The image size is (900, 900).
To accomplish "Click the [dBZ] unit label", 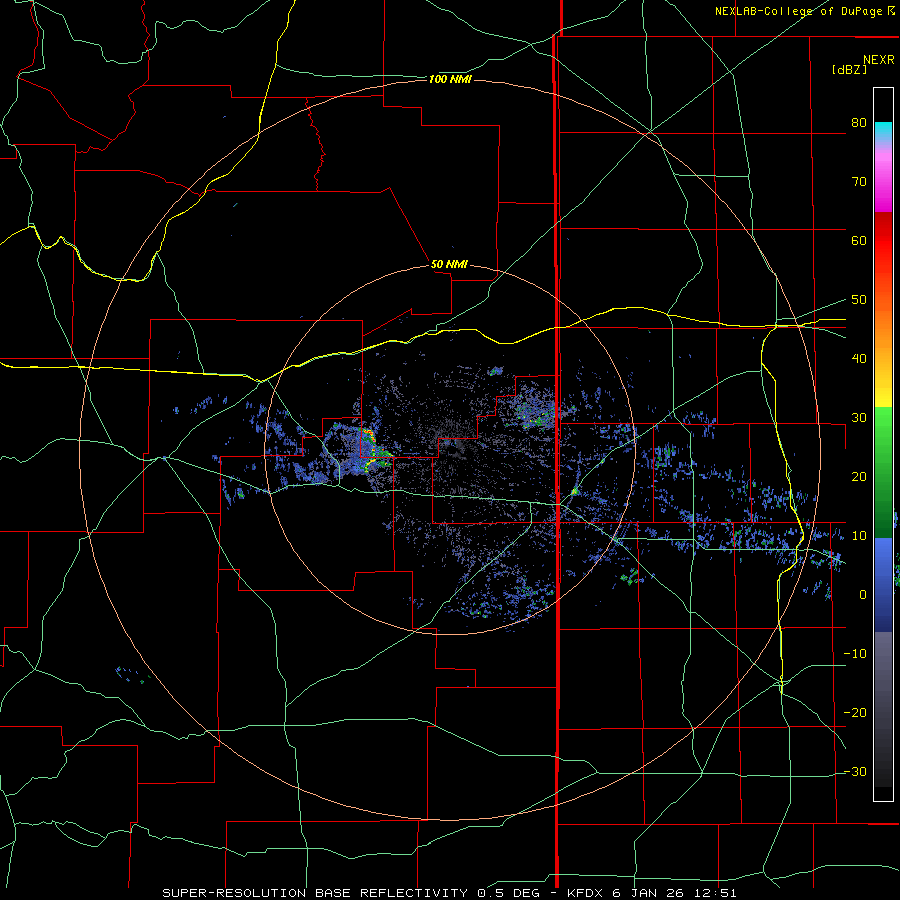I will (x=849, y=69).
